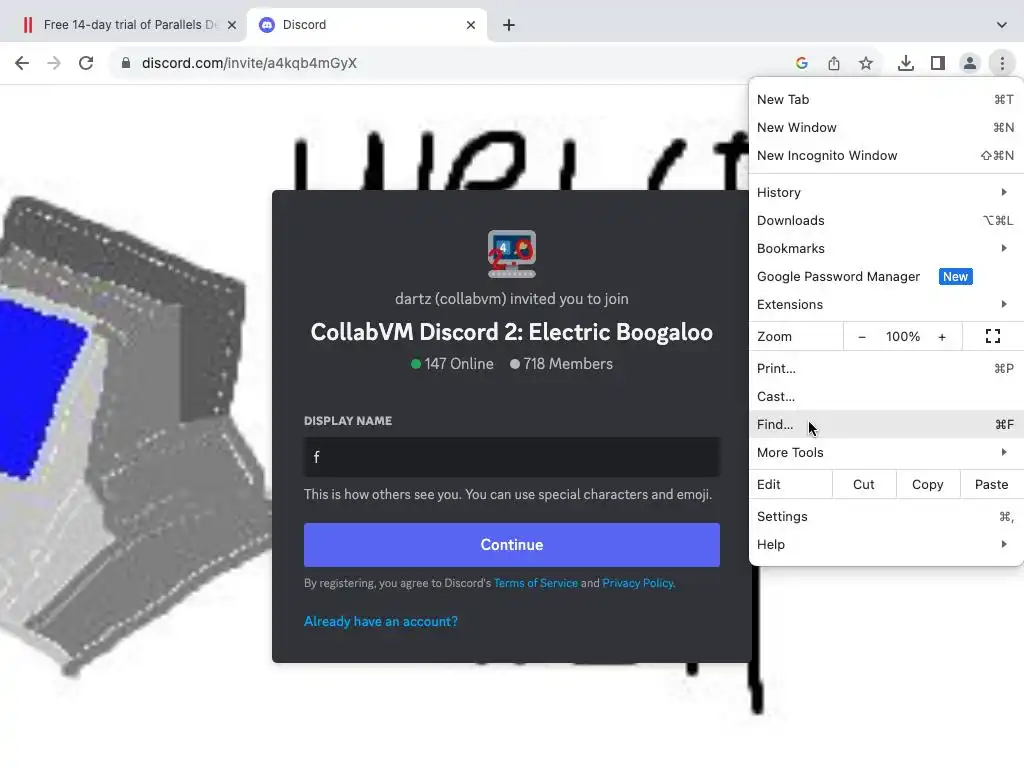Screen dimensions: 1024x768
Task: Select Cast... from the menu
Action: [886, 396]
